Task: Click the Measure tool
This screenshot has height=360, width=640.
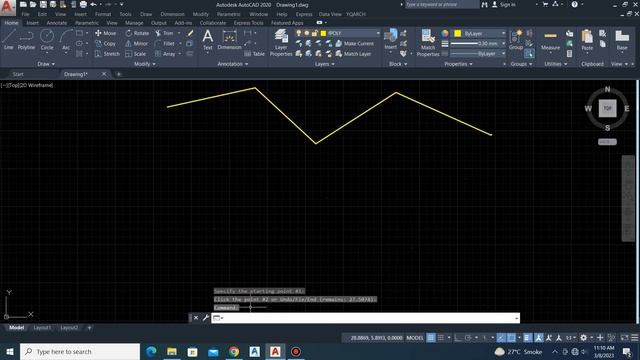Action: pos(550,40)
